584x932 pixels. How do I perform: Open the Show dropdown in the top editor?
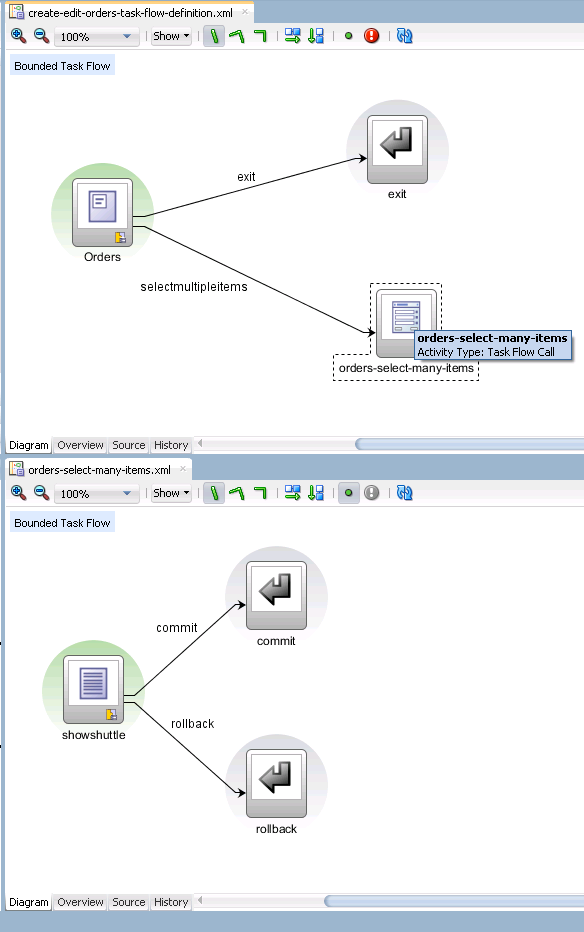(171, 36)
